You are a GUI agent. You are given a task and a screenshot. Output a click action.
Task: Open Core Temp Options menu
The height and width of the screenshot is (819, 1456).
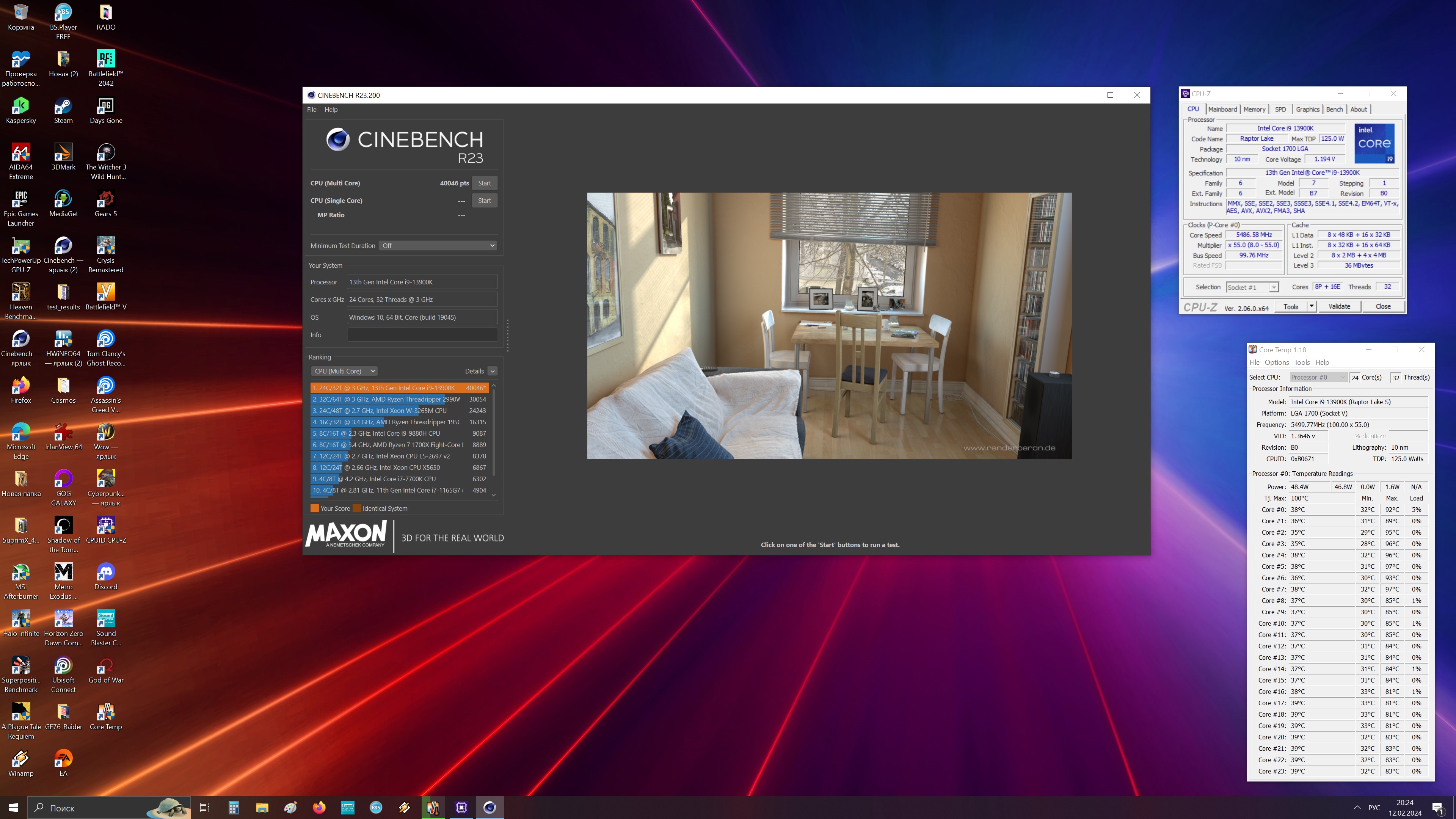pos(1276,362)
